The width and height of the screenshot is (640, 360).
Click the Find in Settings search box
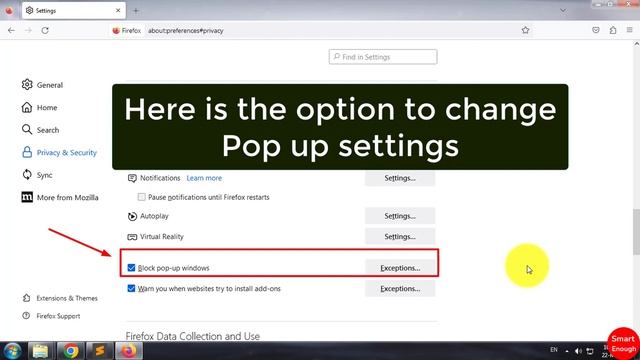click(x=383, y=57)
